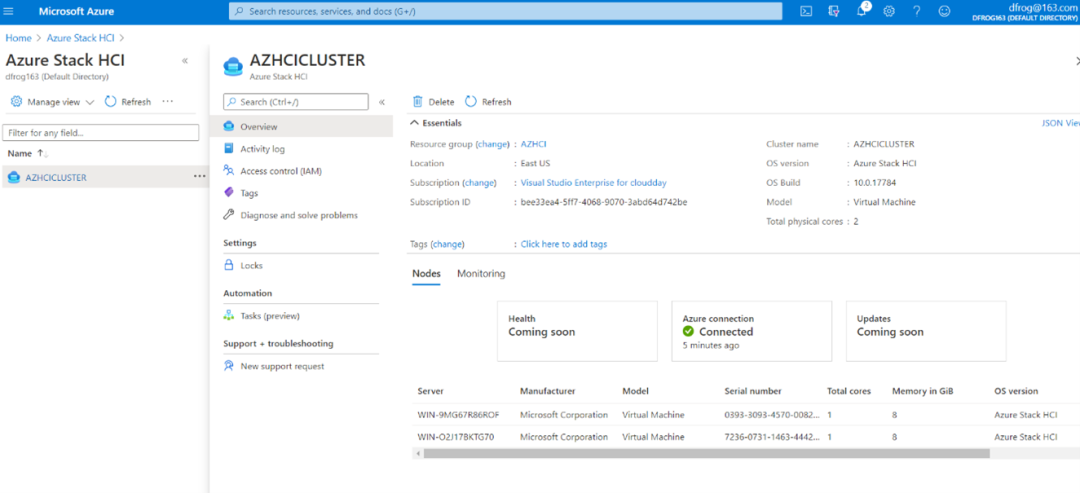Viewport: 1080px width, 493px height.
Task: Go to Home in the breadcrumb
Action: tap(19, 37)
